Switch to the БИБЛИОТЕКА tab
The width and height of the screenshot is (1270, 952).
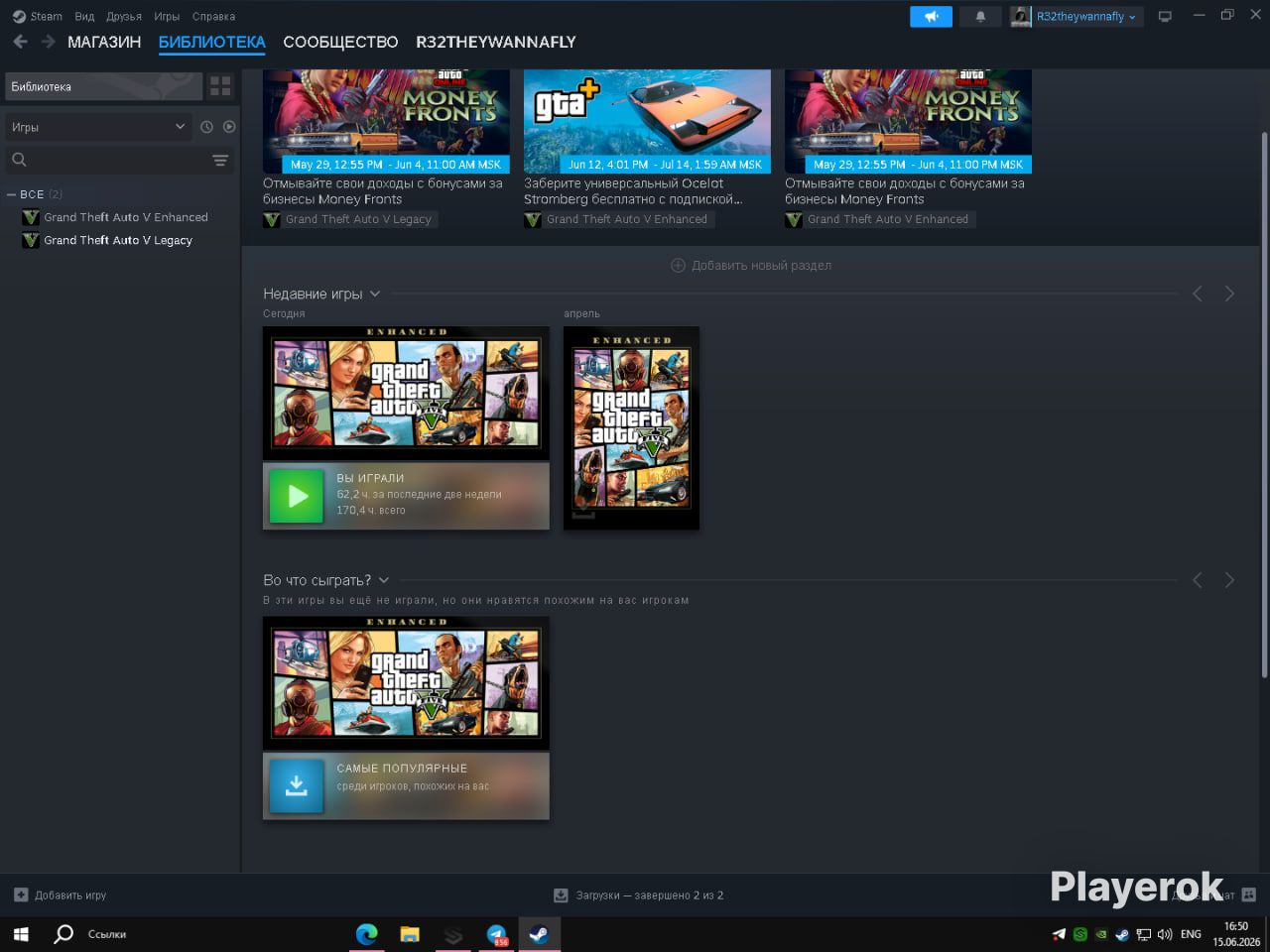point(212,42)
